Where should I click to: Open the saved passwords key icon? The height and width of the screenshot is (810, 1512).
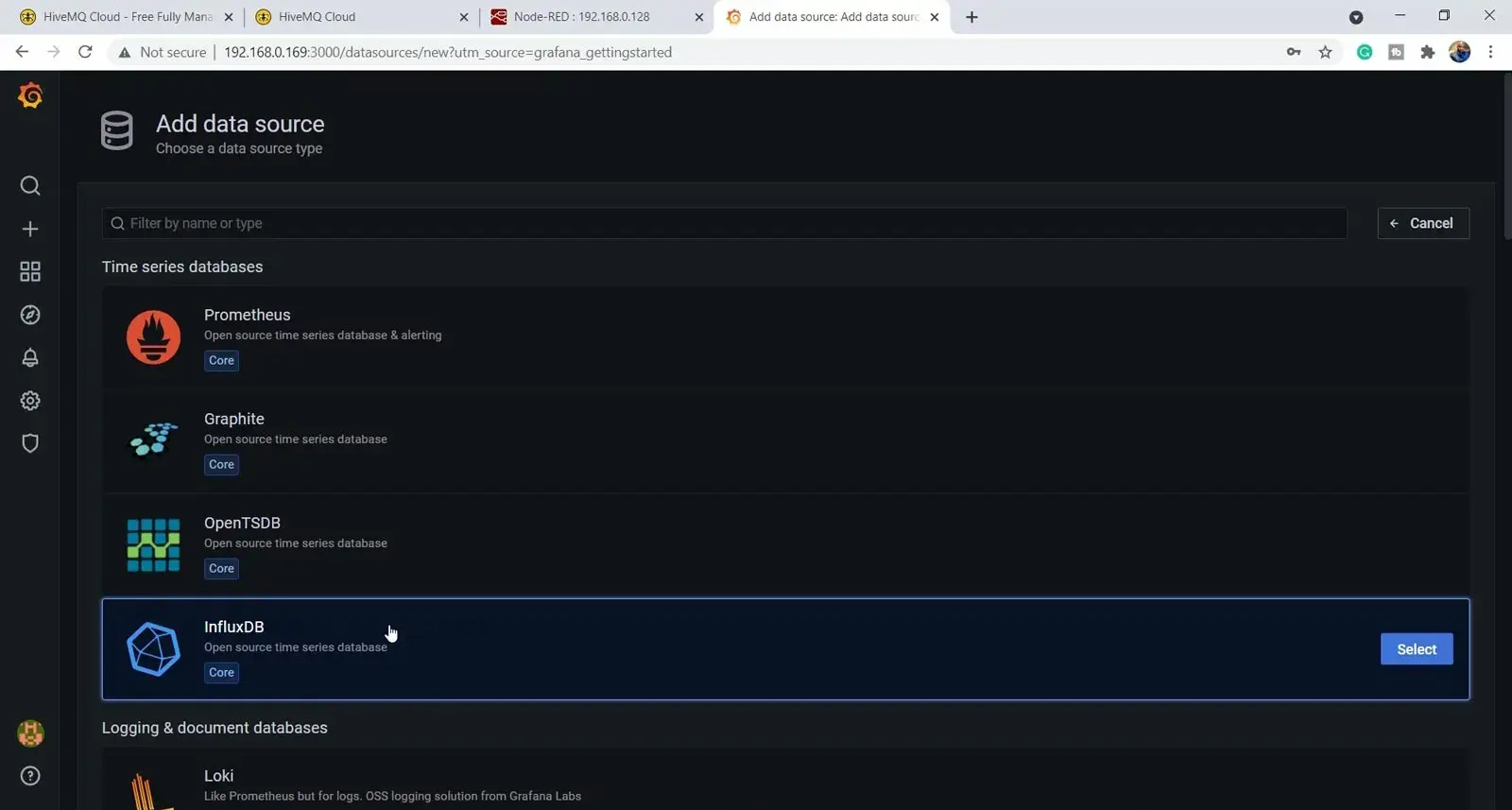click(x=1294, y=52)
